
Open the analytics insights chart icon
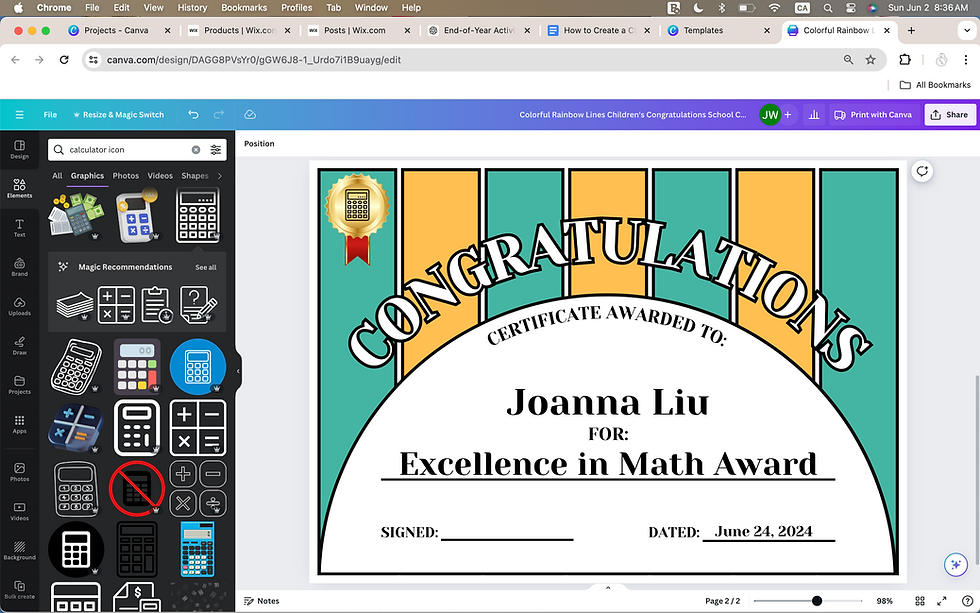814,115
